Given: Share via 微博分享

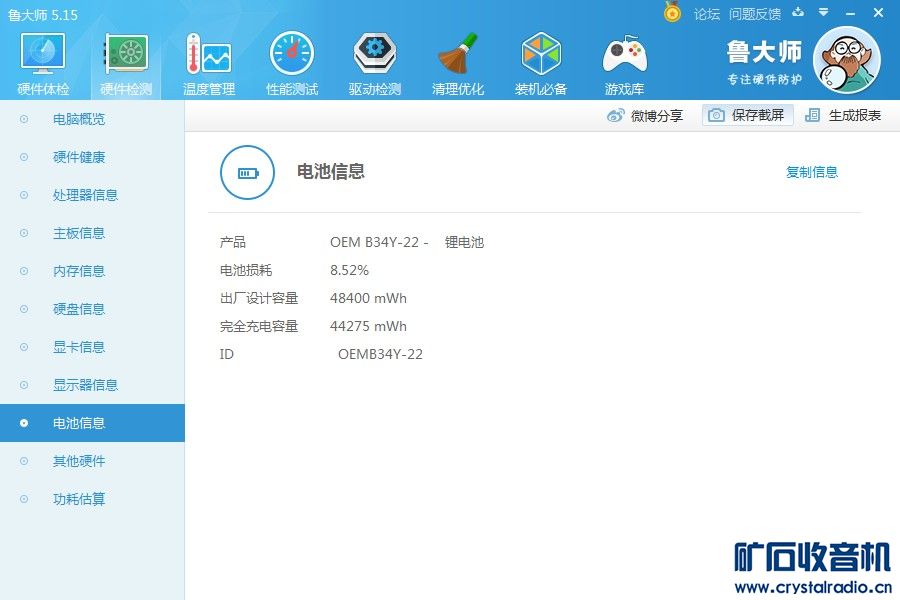Looking at the screenshot, I should tap(645, 115).
